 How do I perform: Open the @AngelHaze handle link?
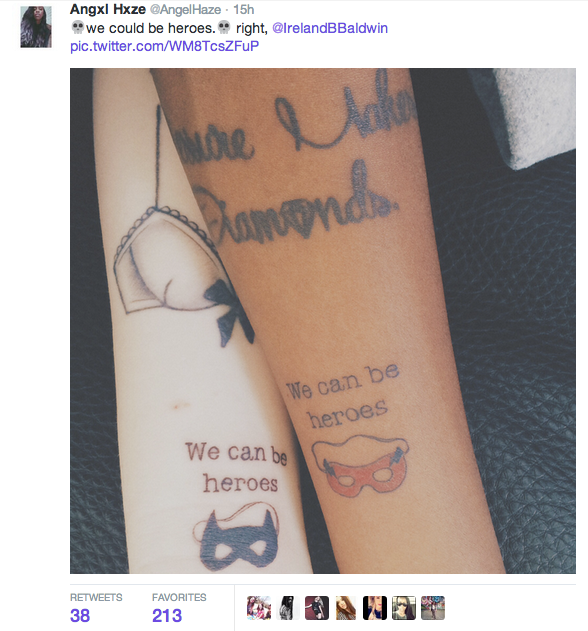(x=186, y=10)
